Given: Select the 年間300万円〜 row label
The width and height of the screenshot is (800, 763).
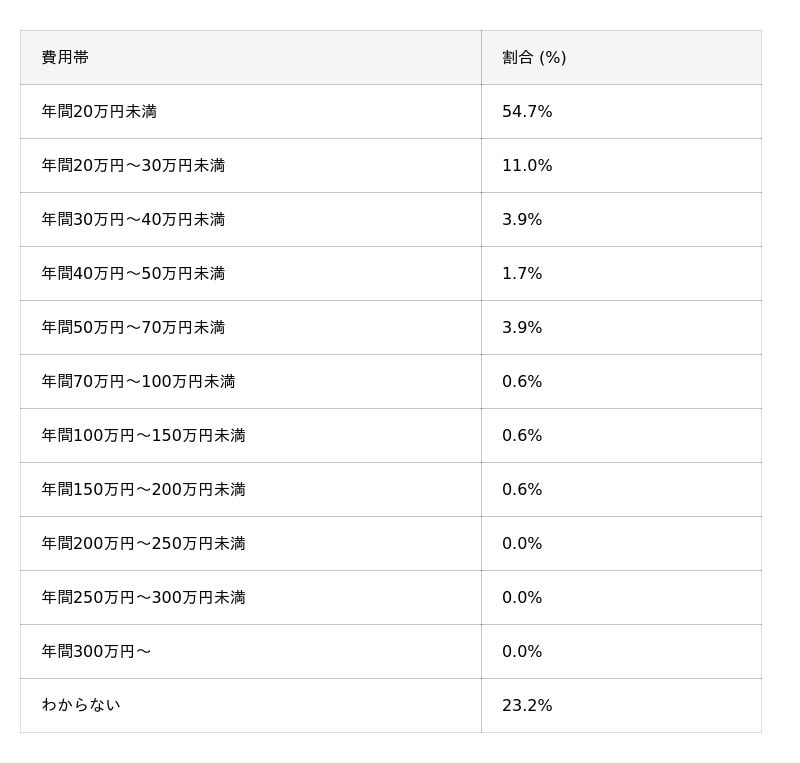Looking at the screenshot, I should (96, 652).
